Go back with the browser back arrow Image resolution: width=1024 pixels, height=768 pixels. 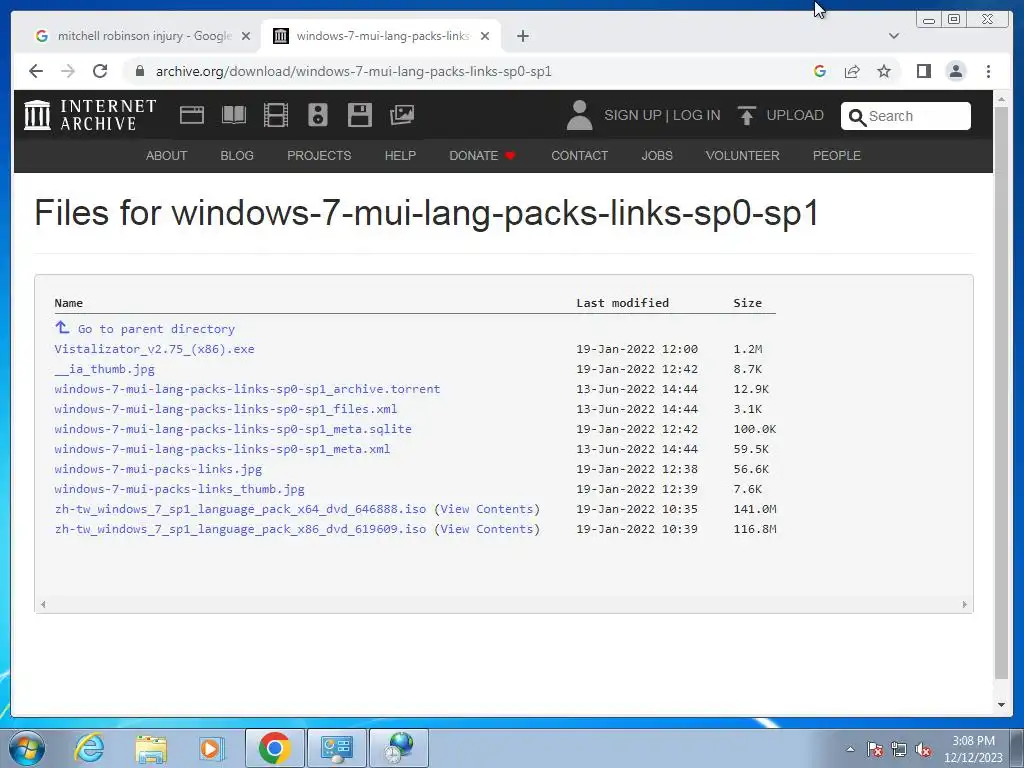point(36,71)
